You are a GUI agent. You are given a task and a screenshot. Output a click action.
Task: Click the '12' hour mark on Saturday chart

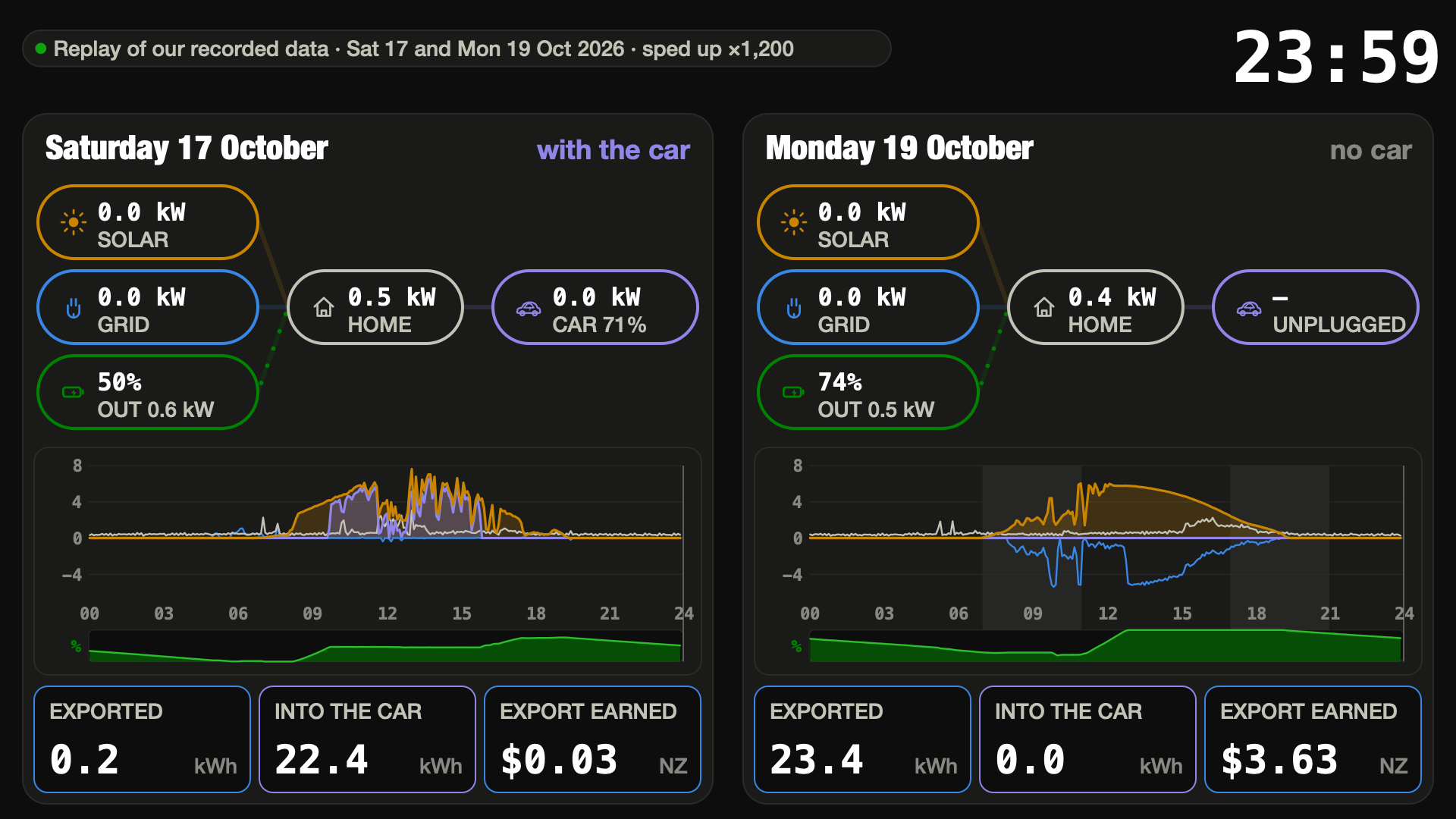tap(388, 613)
